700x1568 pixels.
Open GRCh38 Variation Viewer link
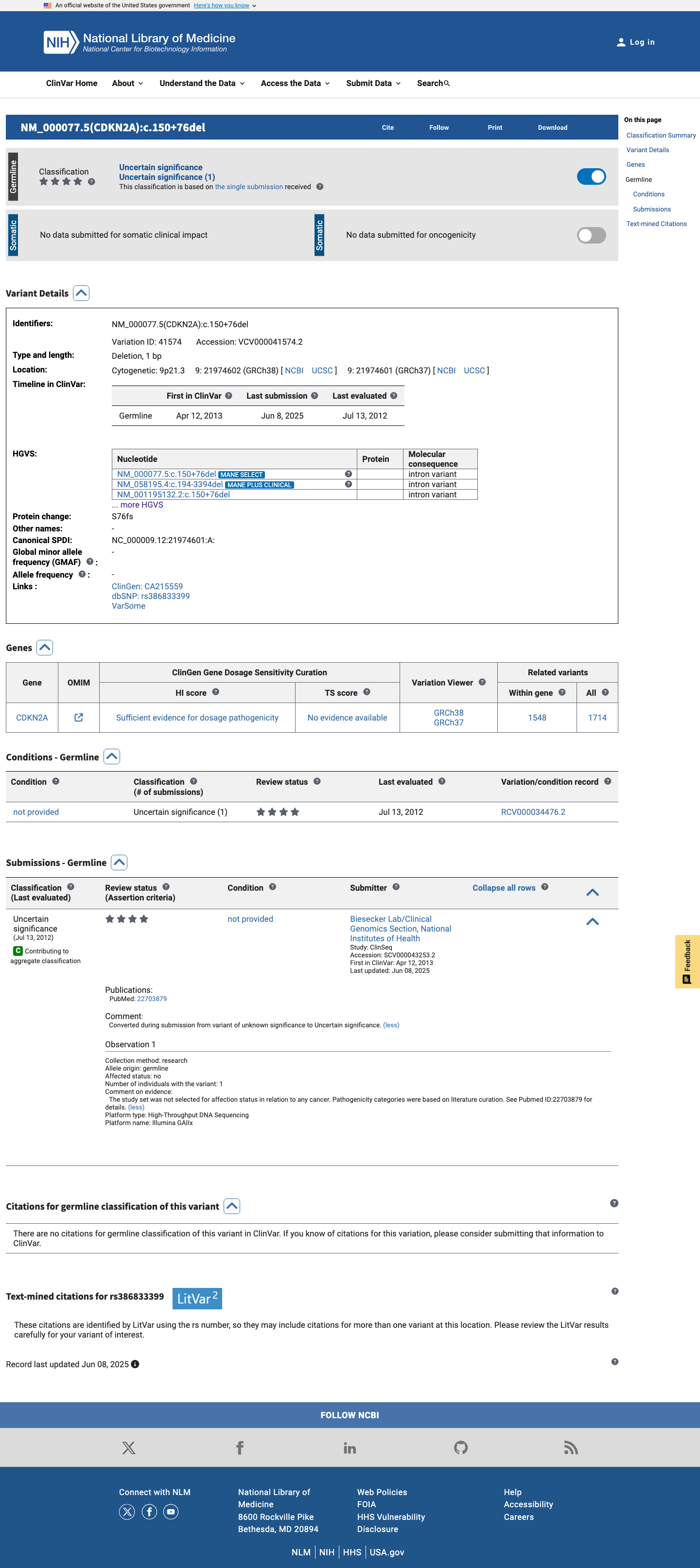(x=449, y=713)
